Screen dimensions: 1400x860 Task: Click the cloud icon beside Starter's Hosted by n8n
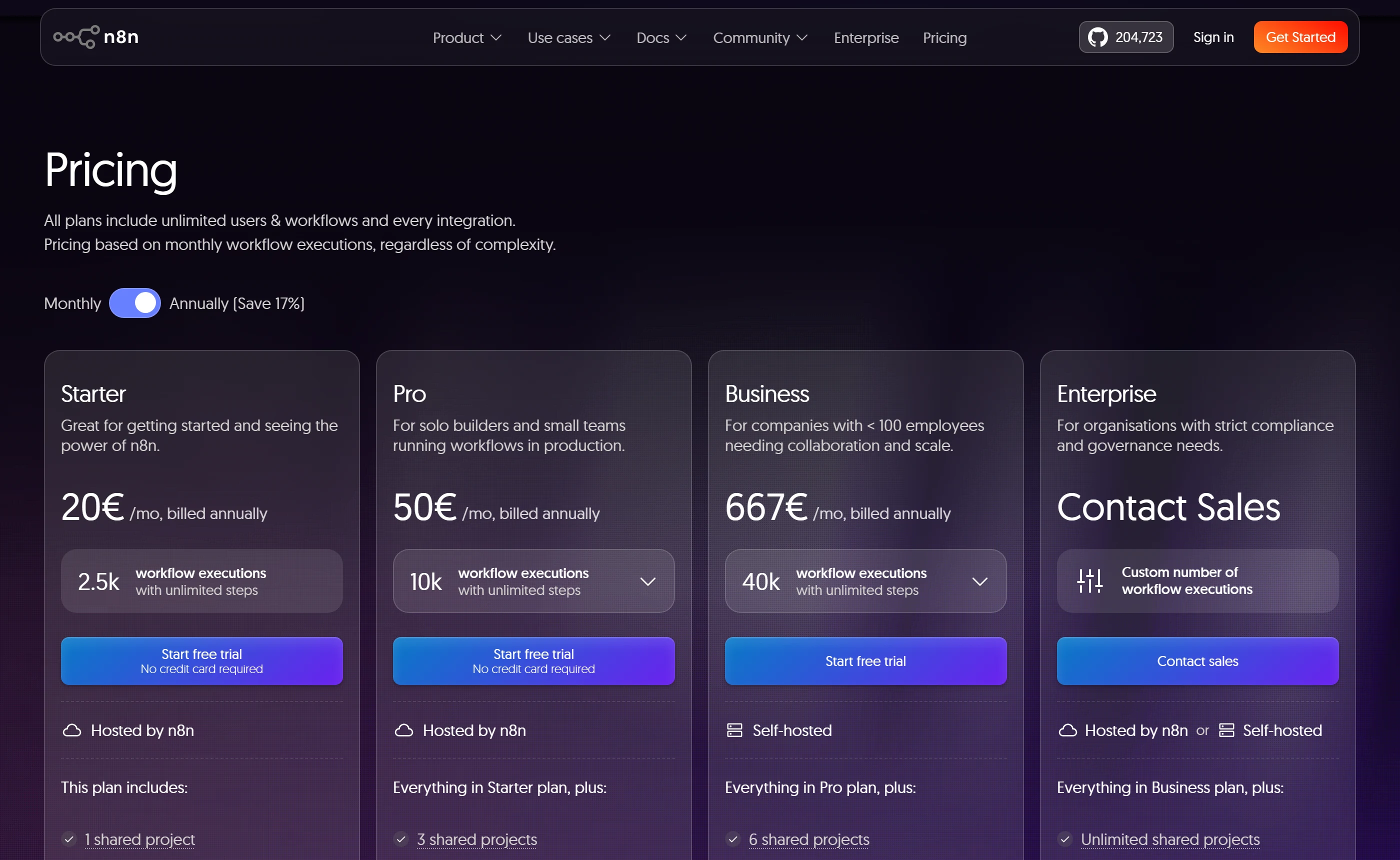(71, 730)
